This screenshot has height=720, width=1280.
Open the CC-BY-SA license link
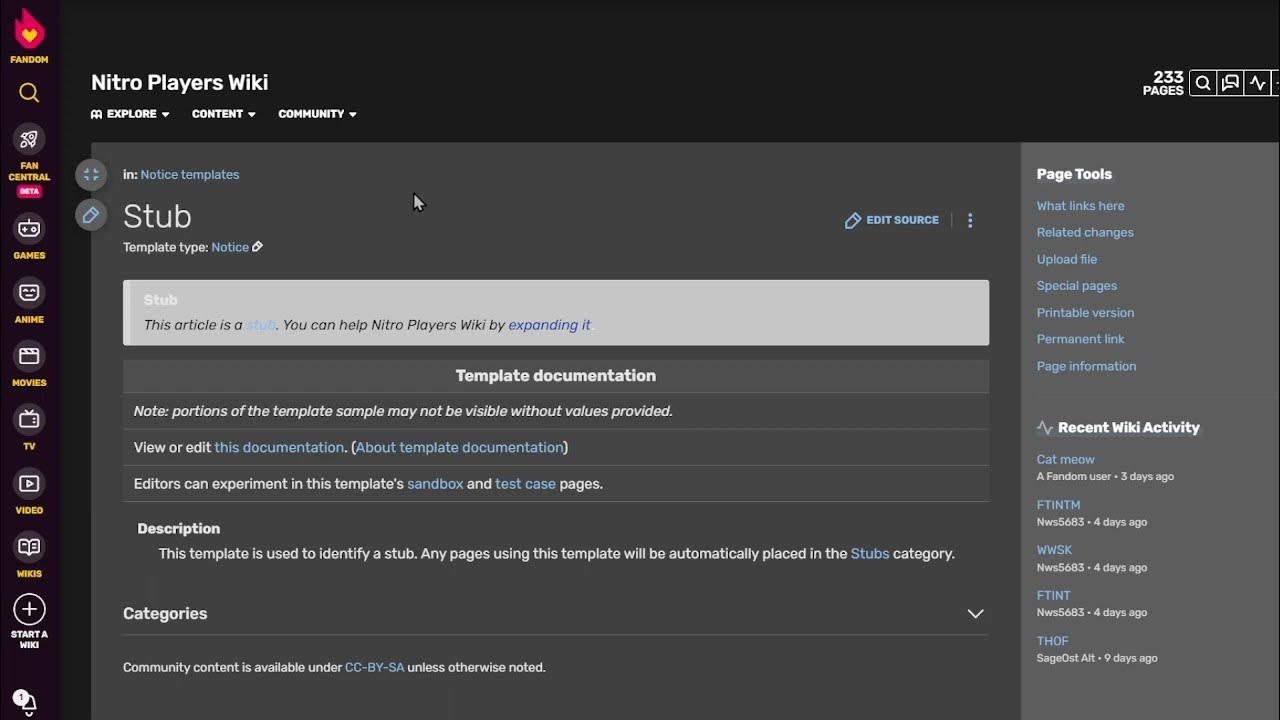click(x=374, y=668)
